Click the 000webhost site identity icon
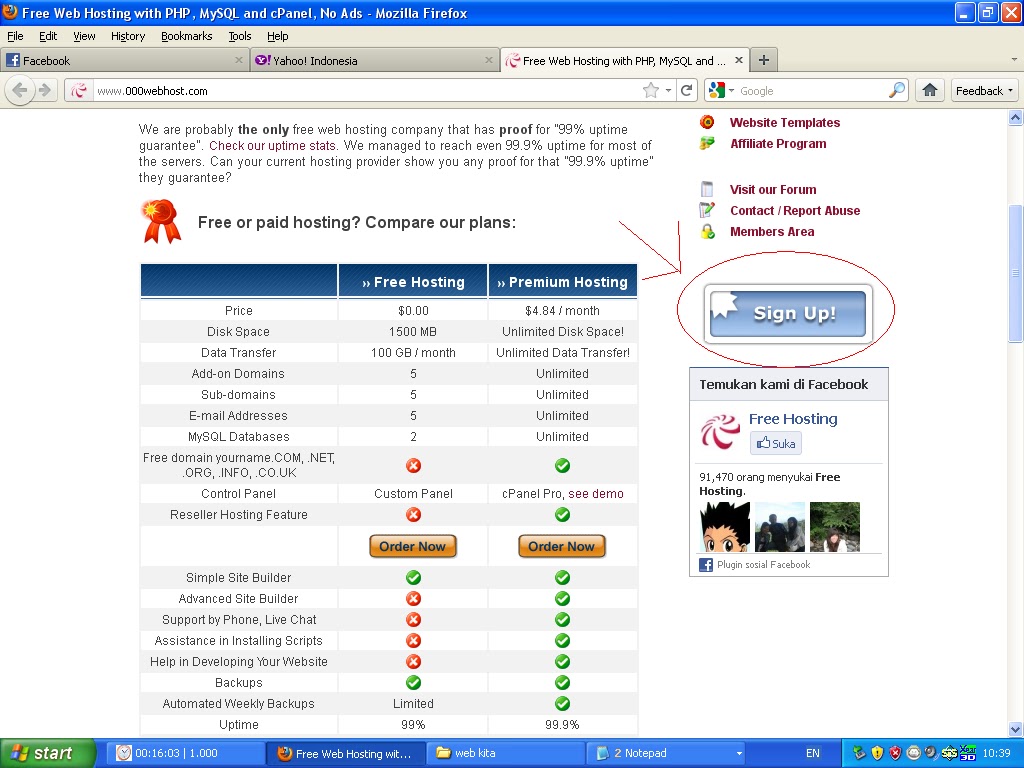The image size is (1024, 768). click(78, 91)
